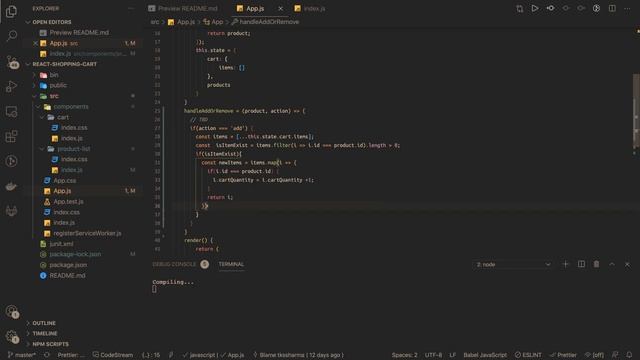Viewport: 640px width, 360px height.
Task: Collapse the src folder
Action: (x=54, y=96)
